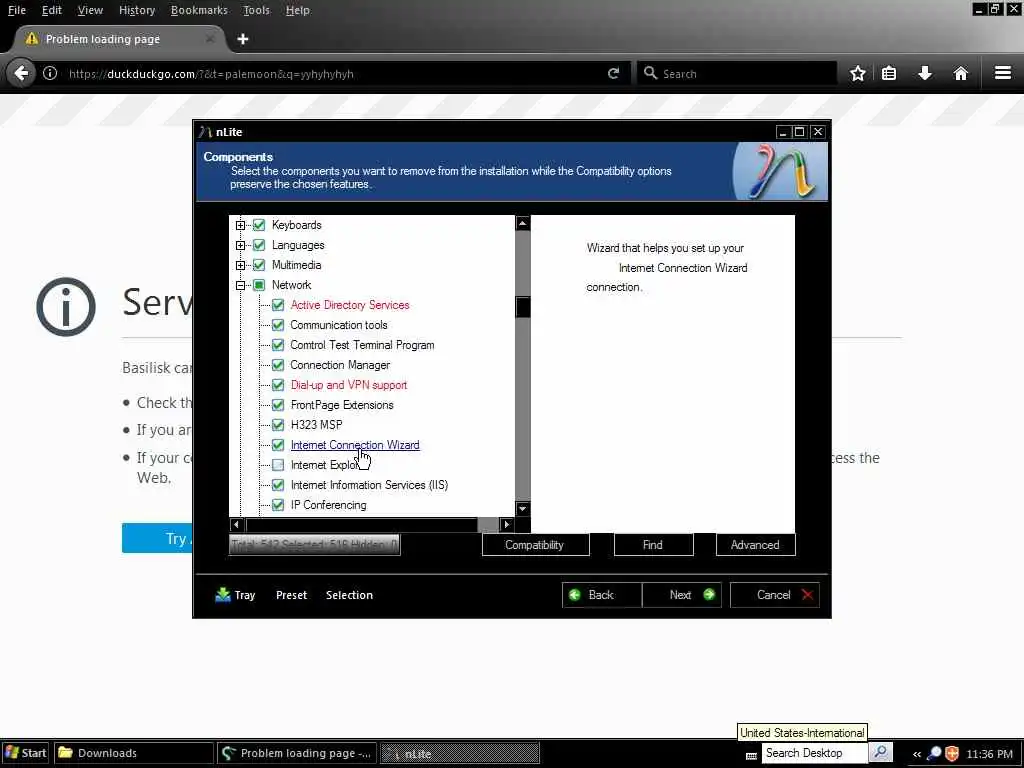Click the horizontal scroll right arrow

coord(506,524)
